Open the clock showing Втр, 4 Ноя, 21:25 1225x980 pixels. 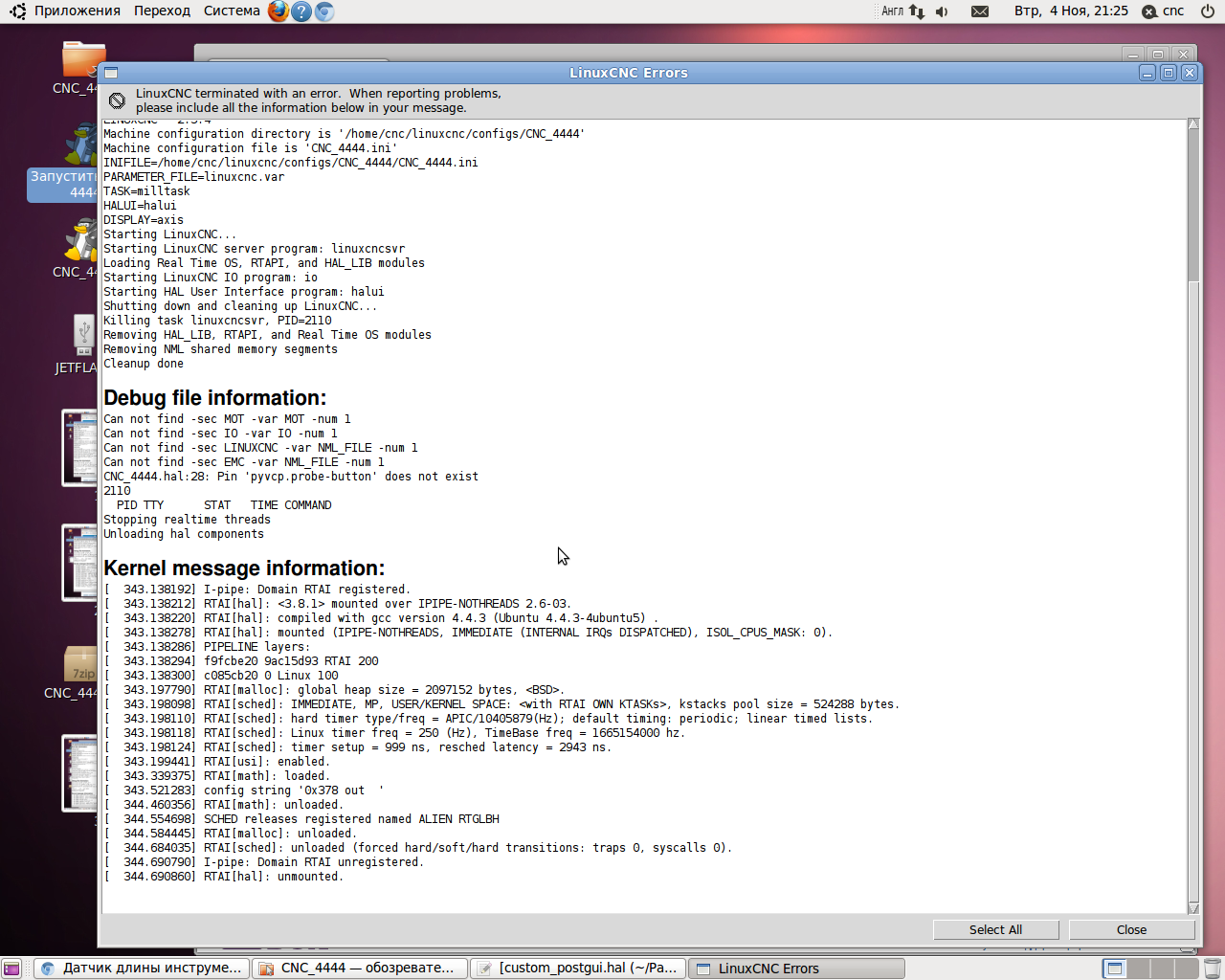pos(1071,11)
